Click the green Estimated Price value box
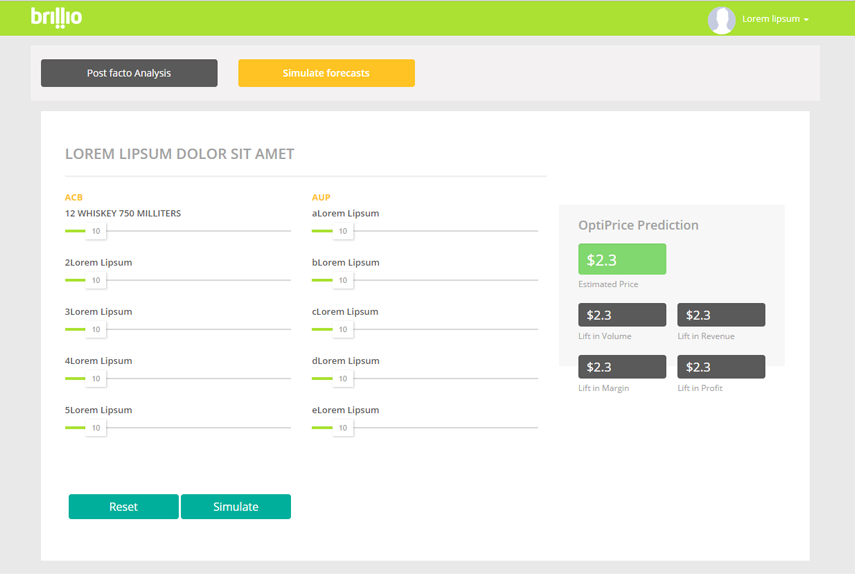The width and height of the screenshot is (855, 574). point(622,260)
